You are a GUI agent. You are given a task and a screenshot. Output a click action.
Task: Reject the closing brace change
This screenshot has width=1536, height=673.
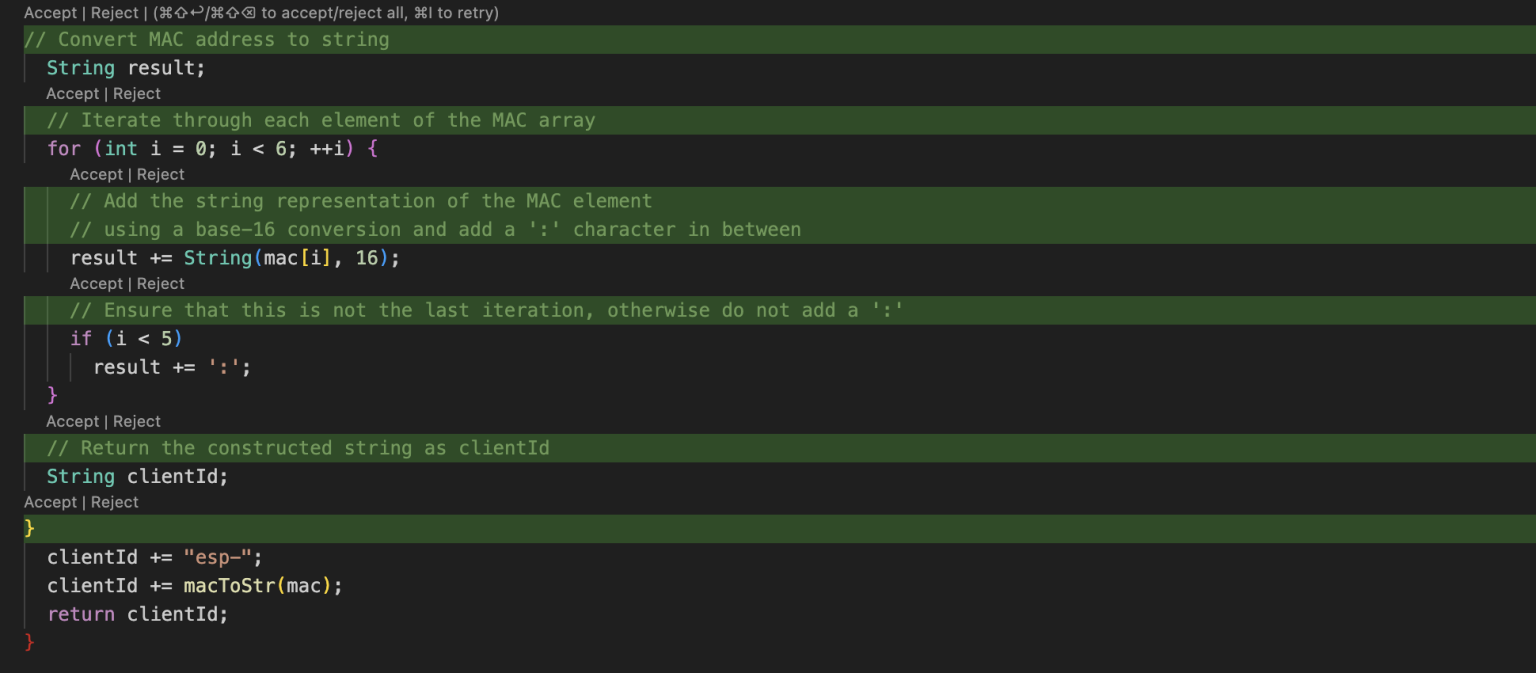(x=114, y=501)
